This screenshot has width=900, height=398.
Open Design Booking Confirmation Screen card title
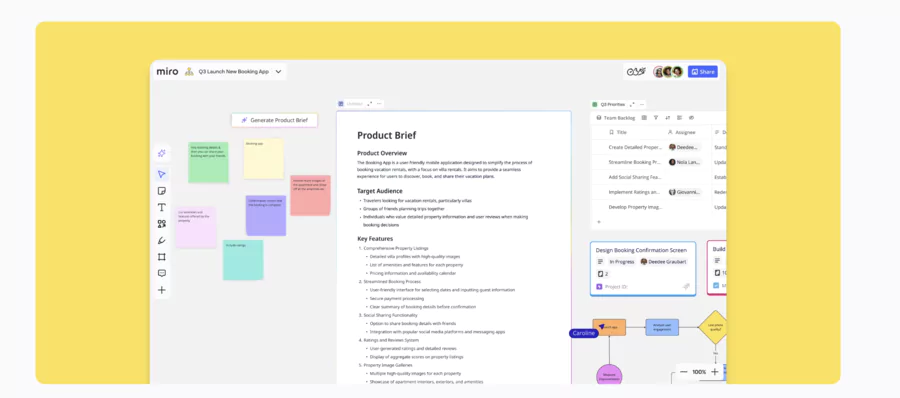(x=641, y=250)
